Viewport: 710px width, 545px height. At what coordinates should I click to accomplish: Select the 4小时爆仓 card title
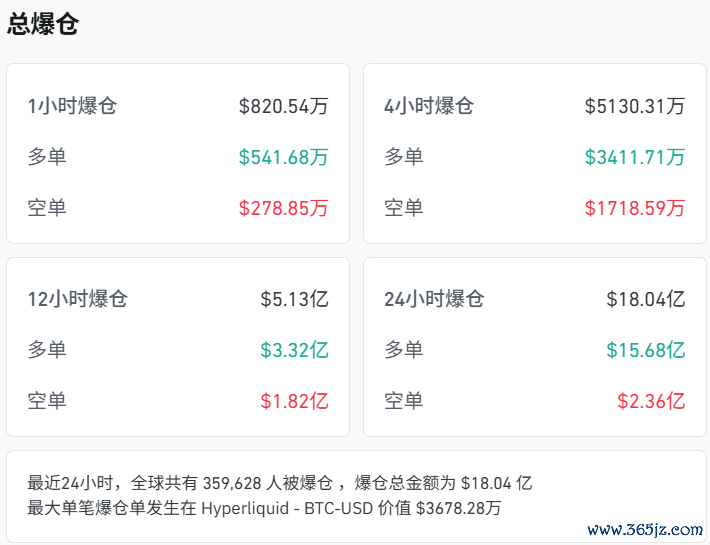[429, 106]
